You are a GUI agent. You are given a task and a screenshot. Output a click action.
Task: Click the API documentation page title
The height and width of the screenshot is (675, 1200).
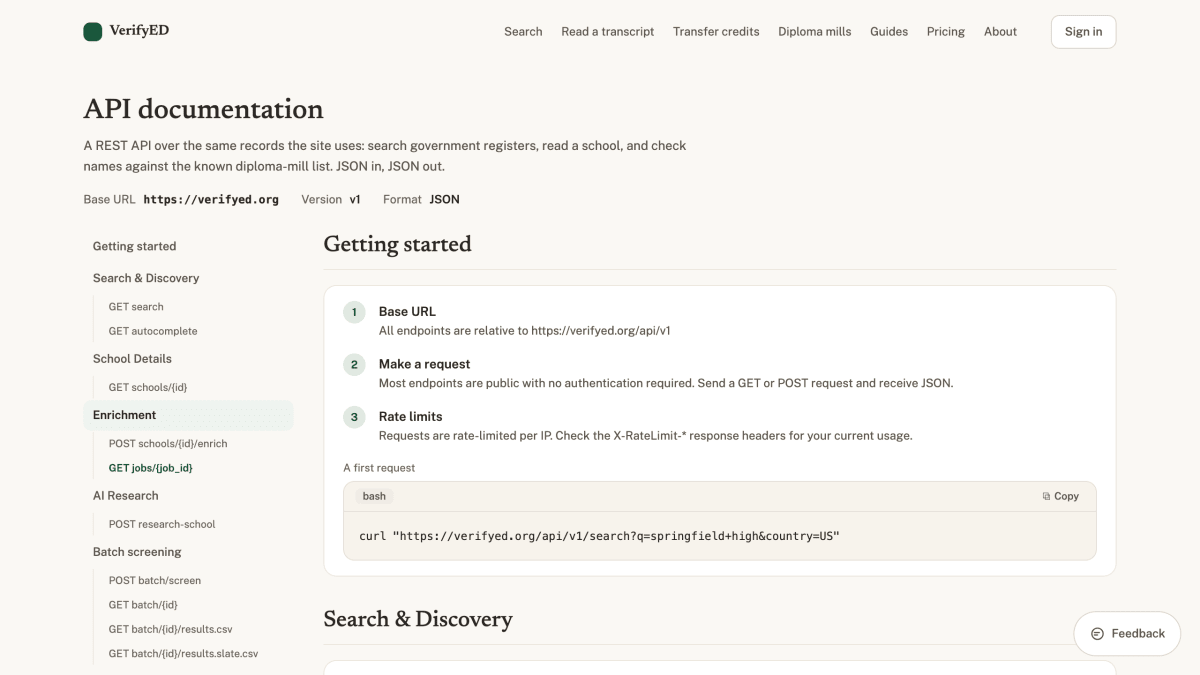(x=203, y=109)
